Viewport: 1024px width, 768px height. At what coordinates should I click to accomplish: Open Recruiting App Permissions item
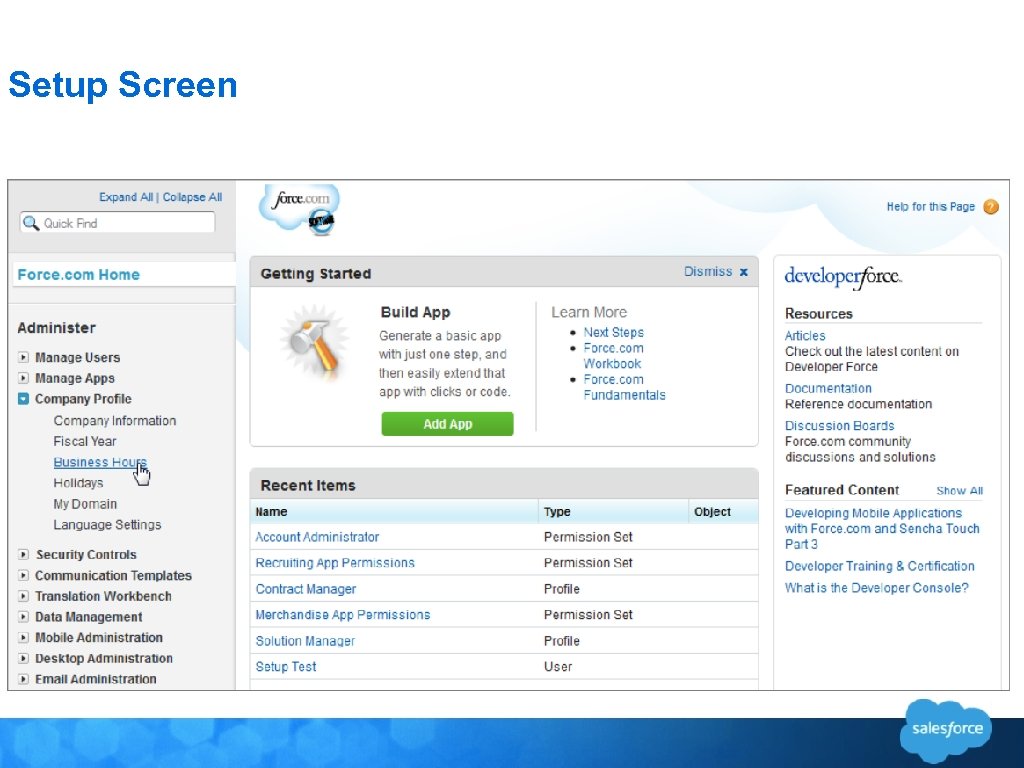(x=335, y=563)
